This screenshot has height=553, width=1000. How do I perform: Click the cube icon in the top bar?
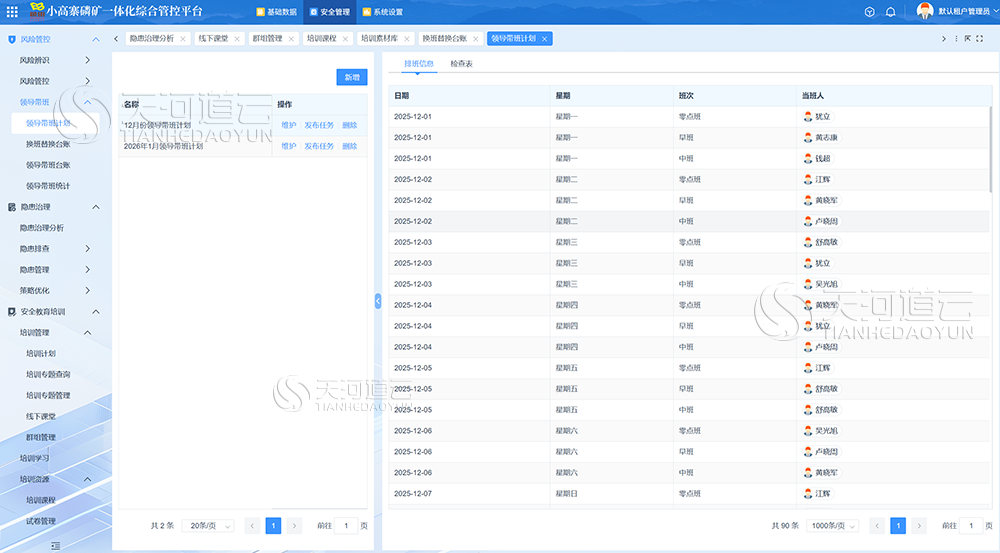click(869, 11)
